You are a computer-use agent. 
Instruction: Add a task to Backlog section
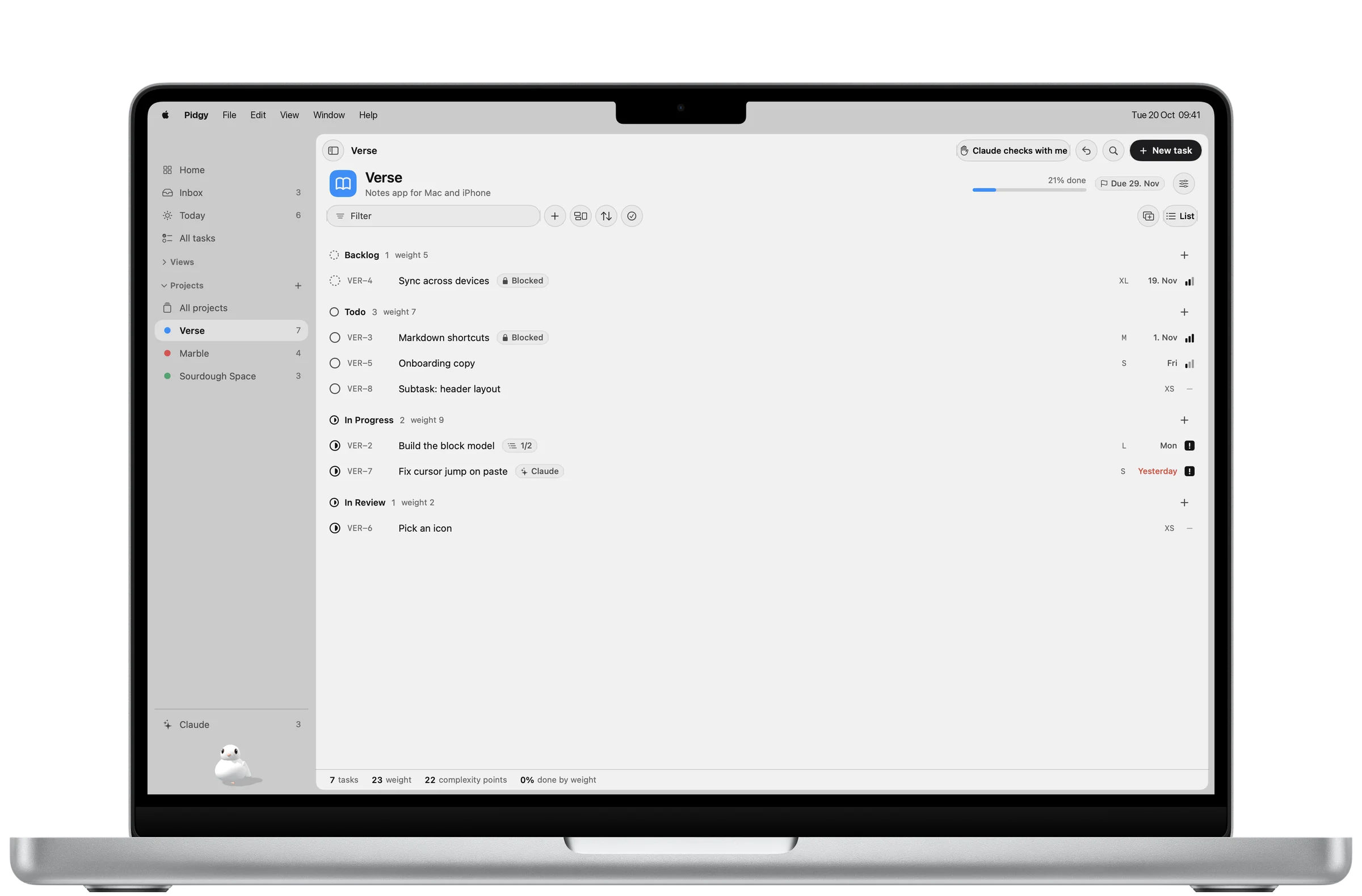[1184, 255]
